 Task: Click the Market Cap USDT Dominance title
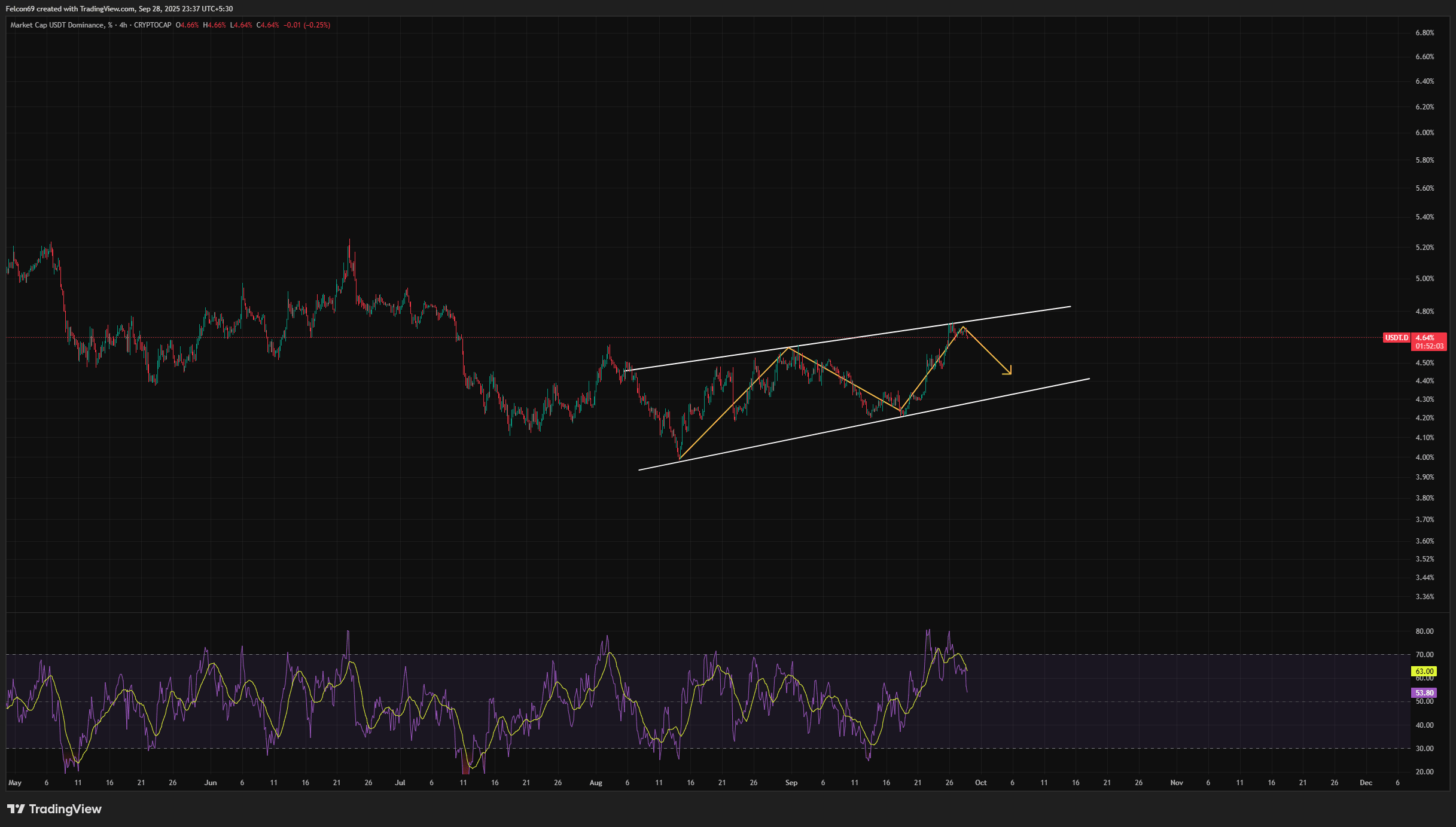click(57, 25)
